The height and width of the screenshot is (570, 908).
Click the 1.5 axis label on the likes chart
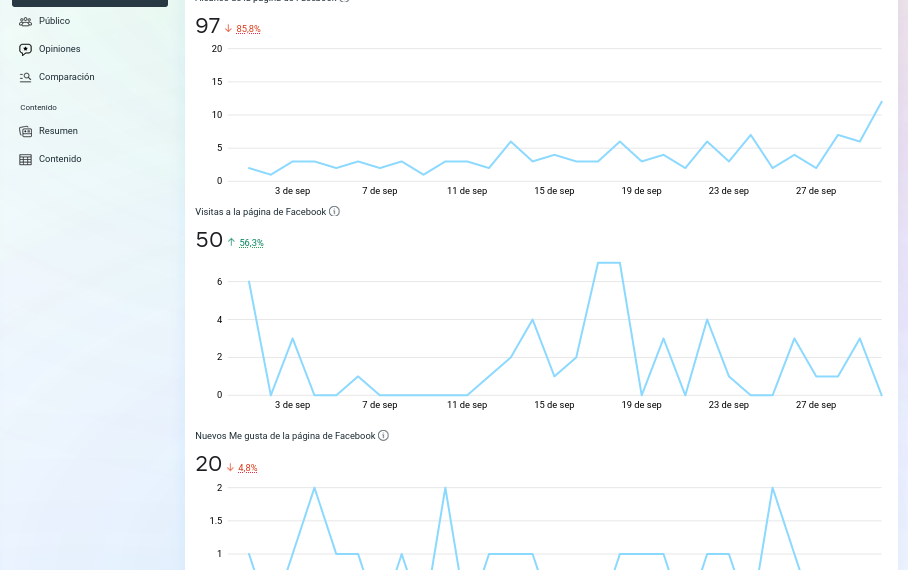point(216,521)
